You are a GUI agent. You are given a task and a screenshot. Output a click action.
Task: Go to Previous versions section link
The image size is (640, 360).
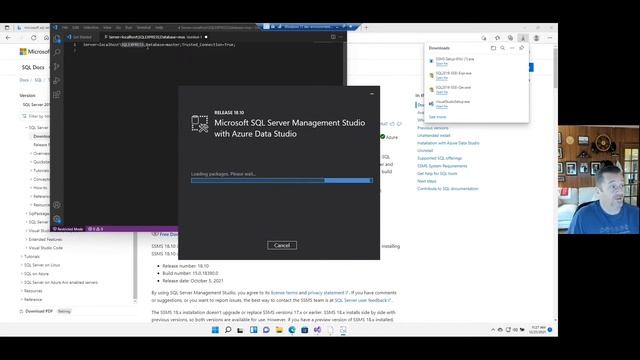pos(433,128)
